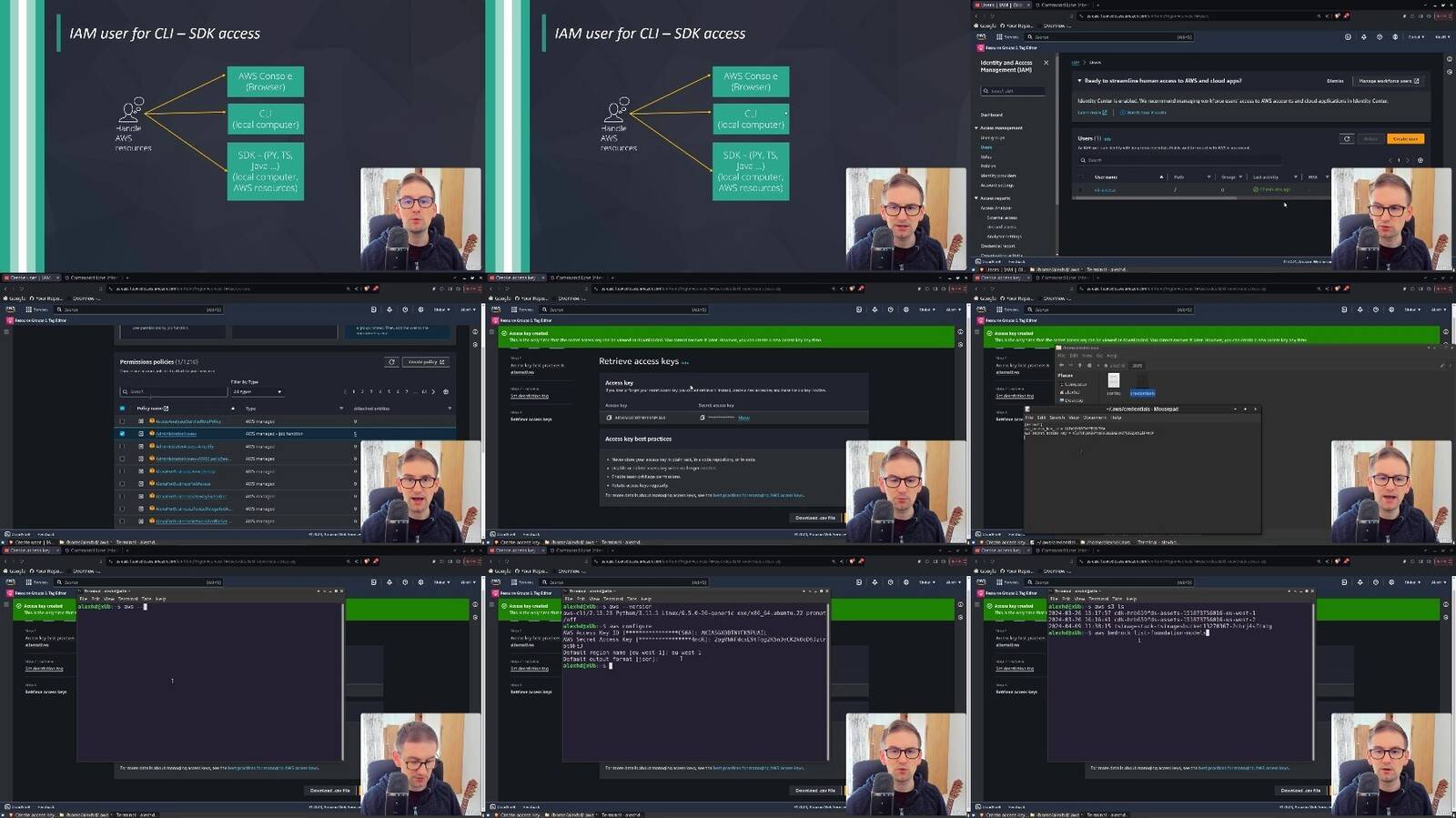Uncheck the AdministratorAccess policy checkbox
Screen dimensions: 1456x818
point(122,434)
